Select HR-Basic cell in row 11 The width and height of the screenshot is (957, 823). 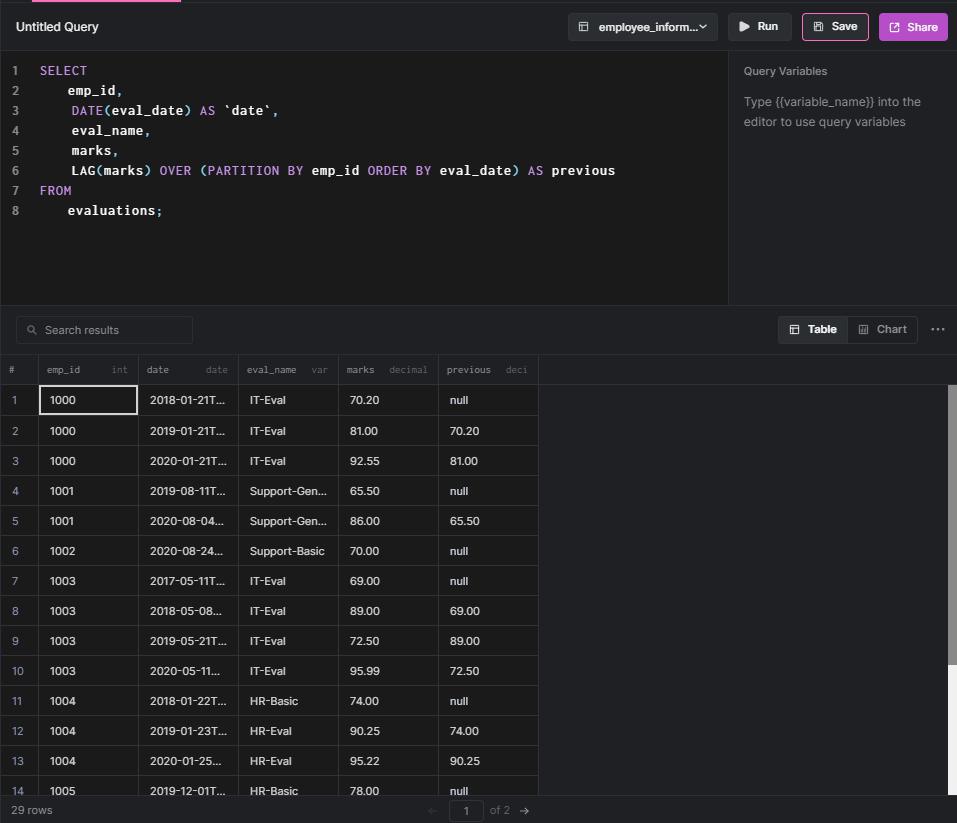click(x=289, y=701)
